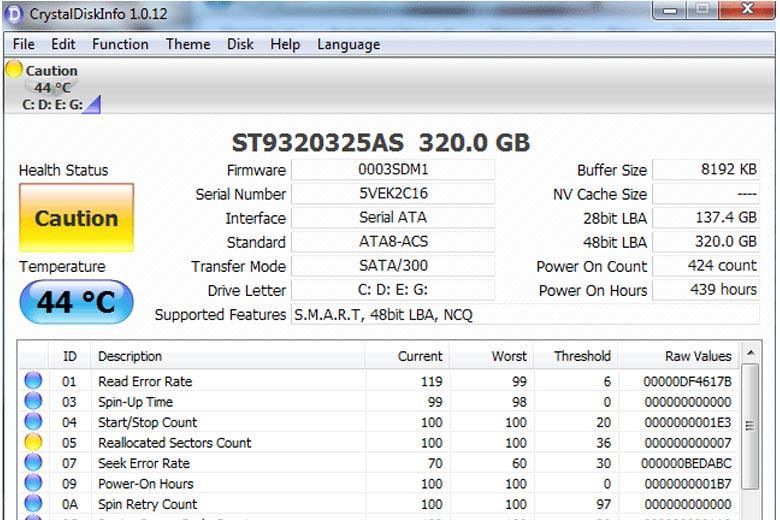Select the Seek Error Rate description

coord(144,463)
